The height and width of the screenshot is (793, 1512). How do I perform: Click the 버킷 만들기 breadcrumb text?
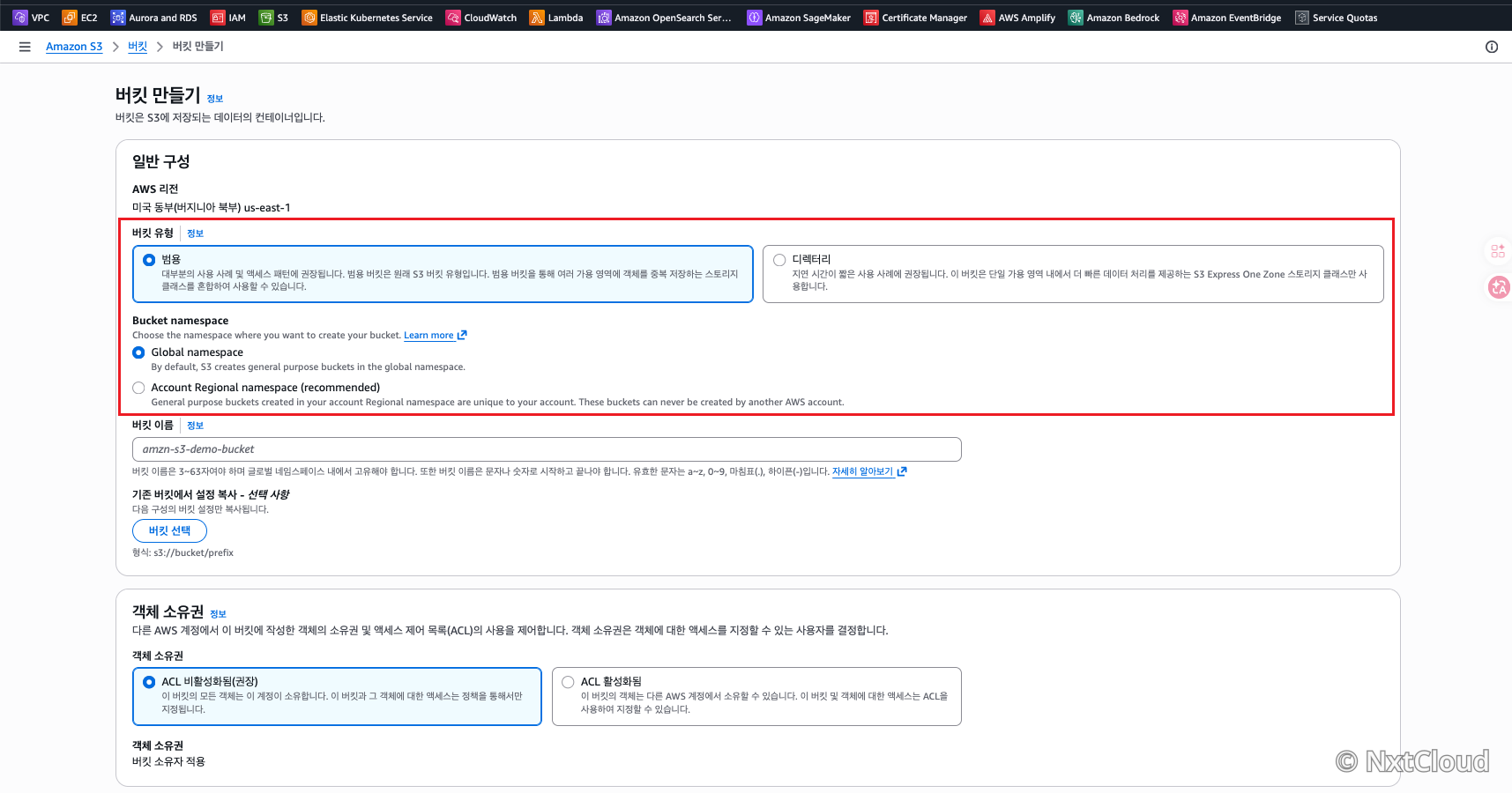pyautogui.click(x=197, y=47)
